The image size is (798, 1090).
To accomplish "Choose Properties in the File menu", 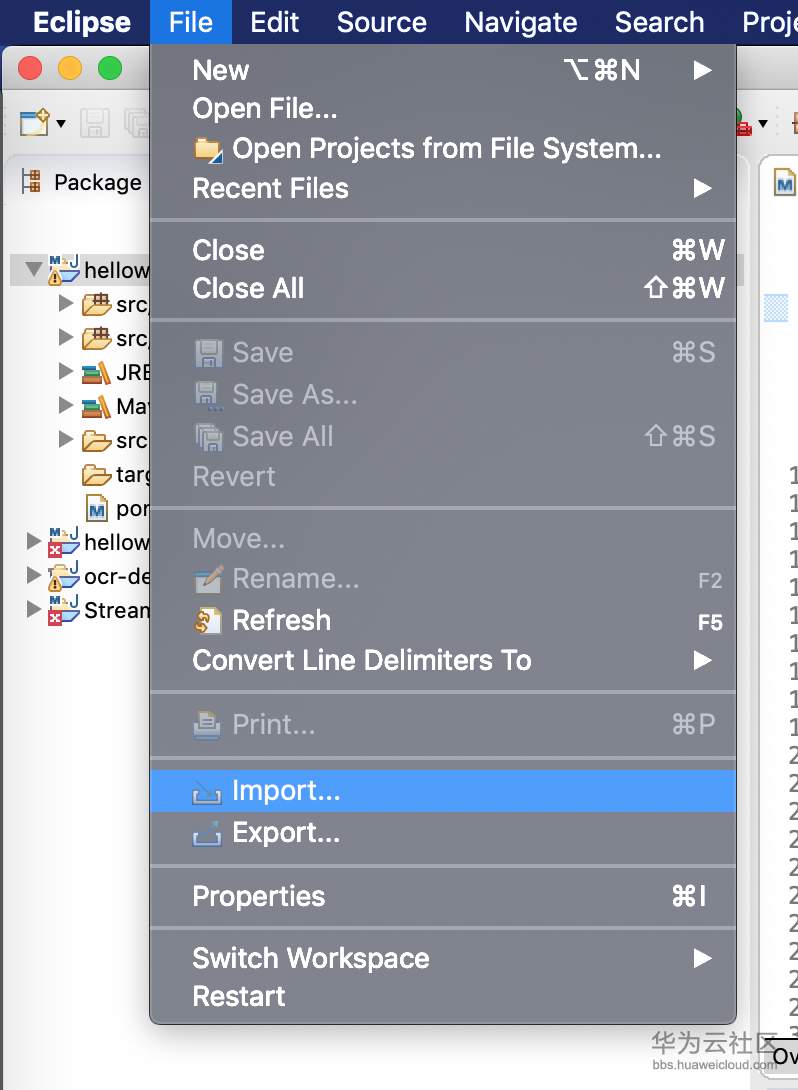I will pos(258,896).
